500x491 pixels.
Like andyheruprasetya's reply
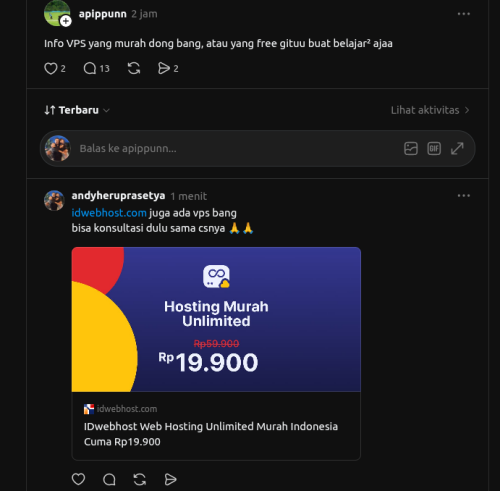[79, 479]
